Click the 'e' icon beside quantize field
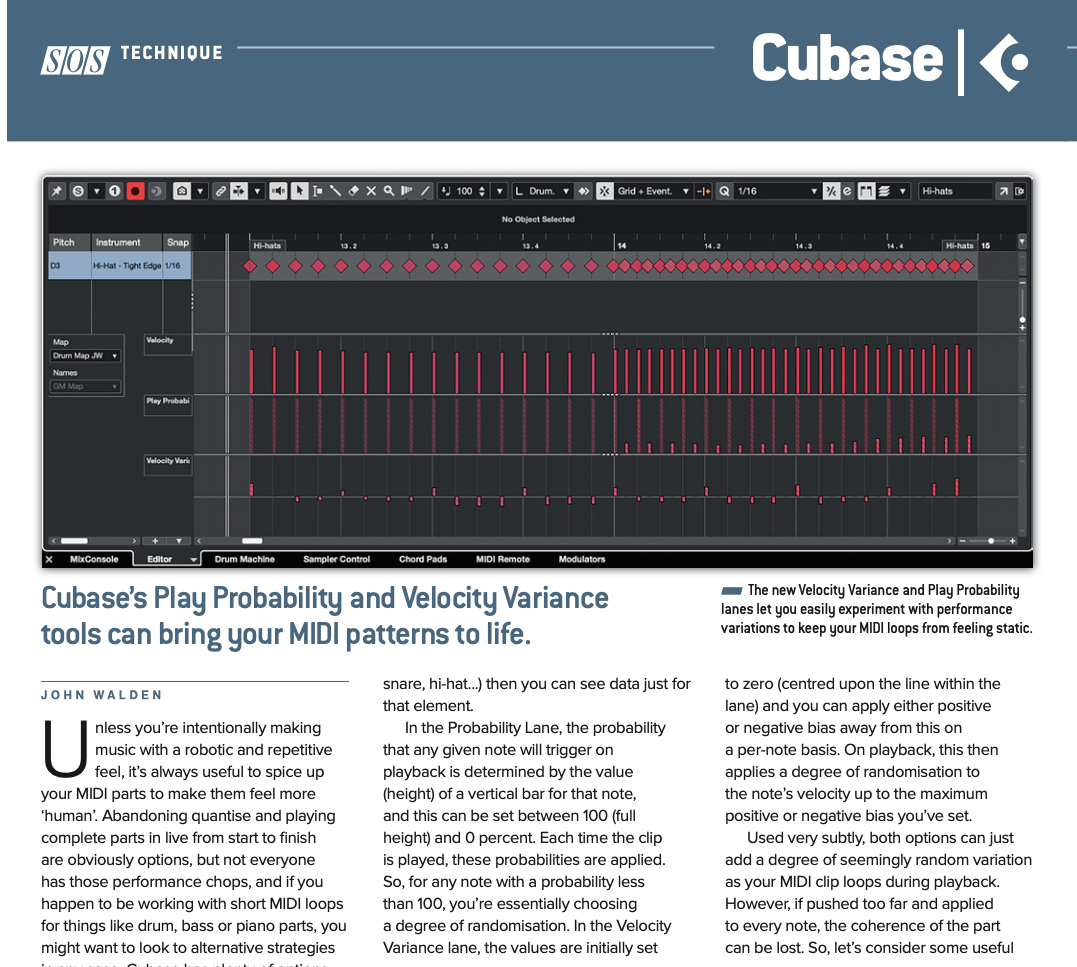Screen dimensions: 1077x967 pos(848,191)
